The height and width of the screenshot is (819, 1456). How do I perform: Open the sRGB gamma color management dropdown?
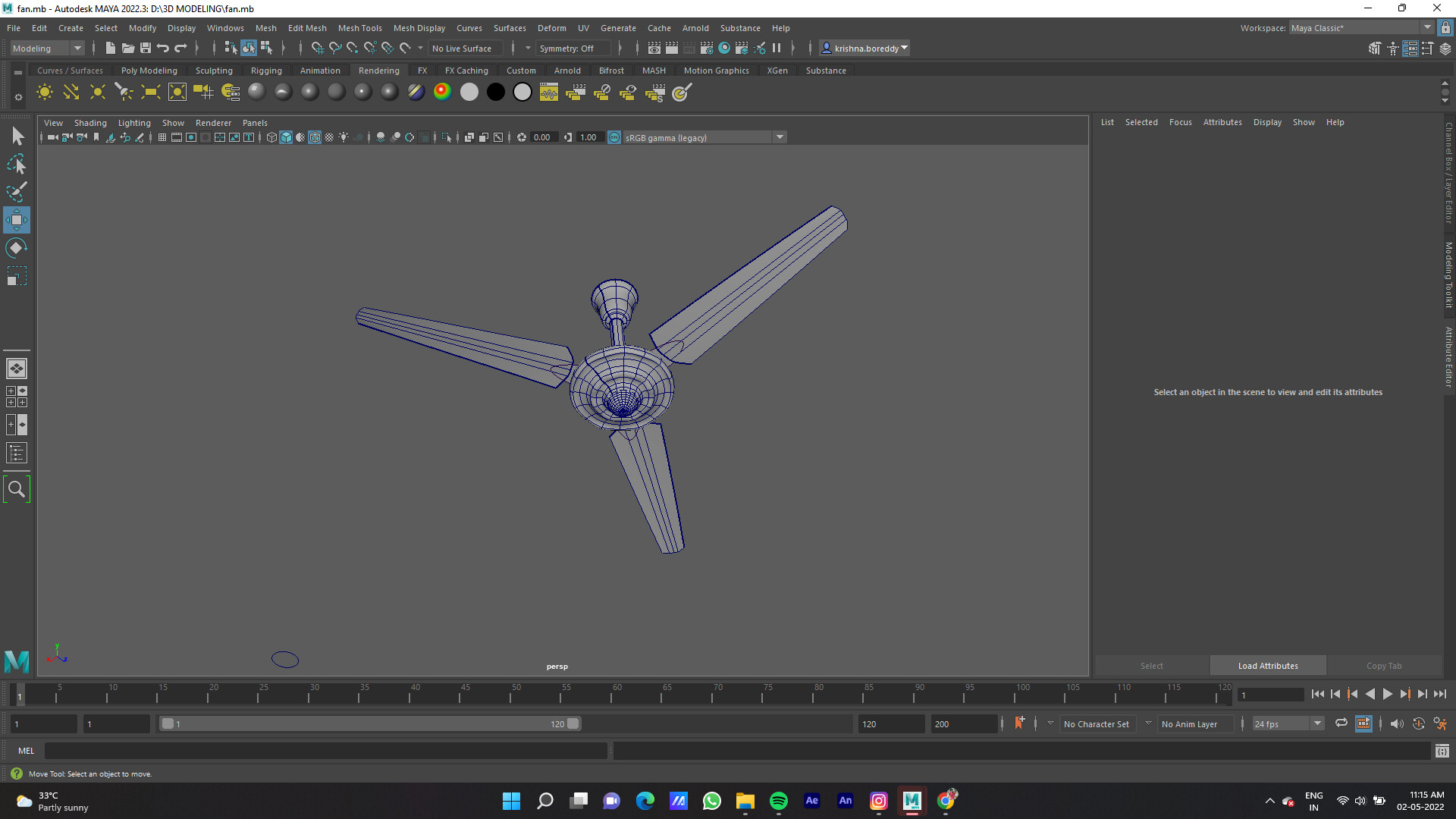780,137
